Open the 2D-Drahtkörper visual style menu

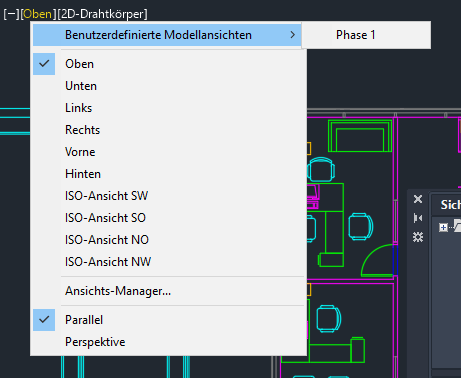point(102,14)
